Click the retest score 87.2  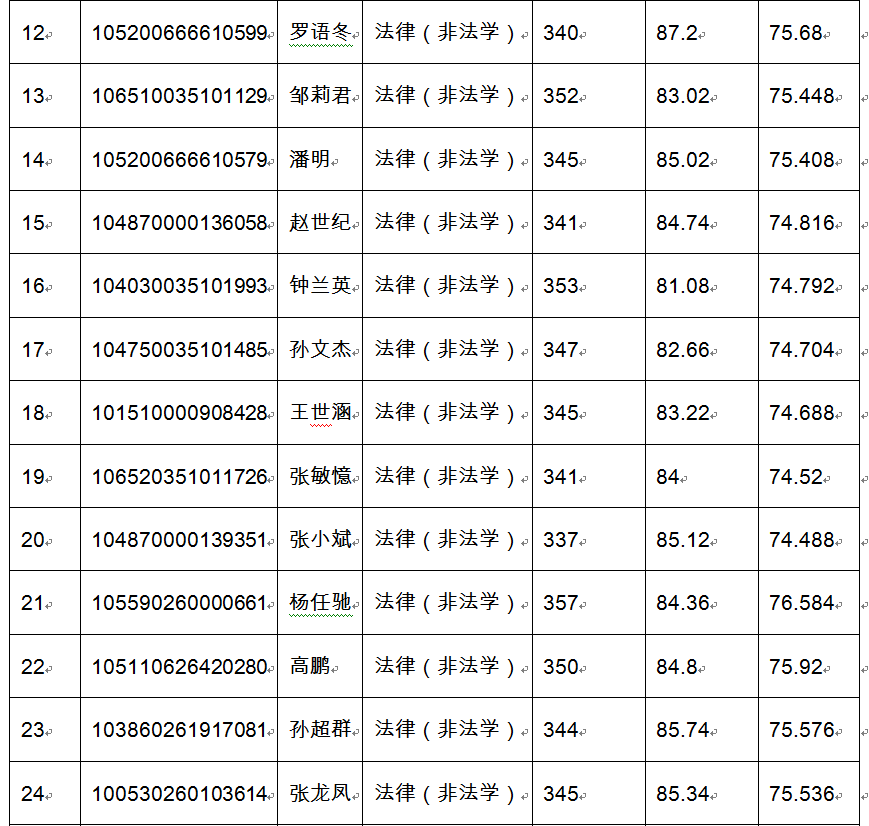tap(677, 33)
